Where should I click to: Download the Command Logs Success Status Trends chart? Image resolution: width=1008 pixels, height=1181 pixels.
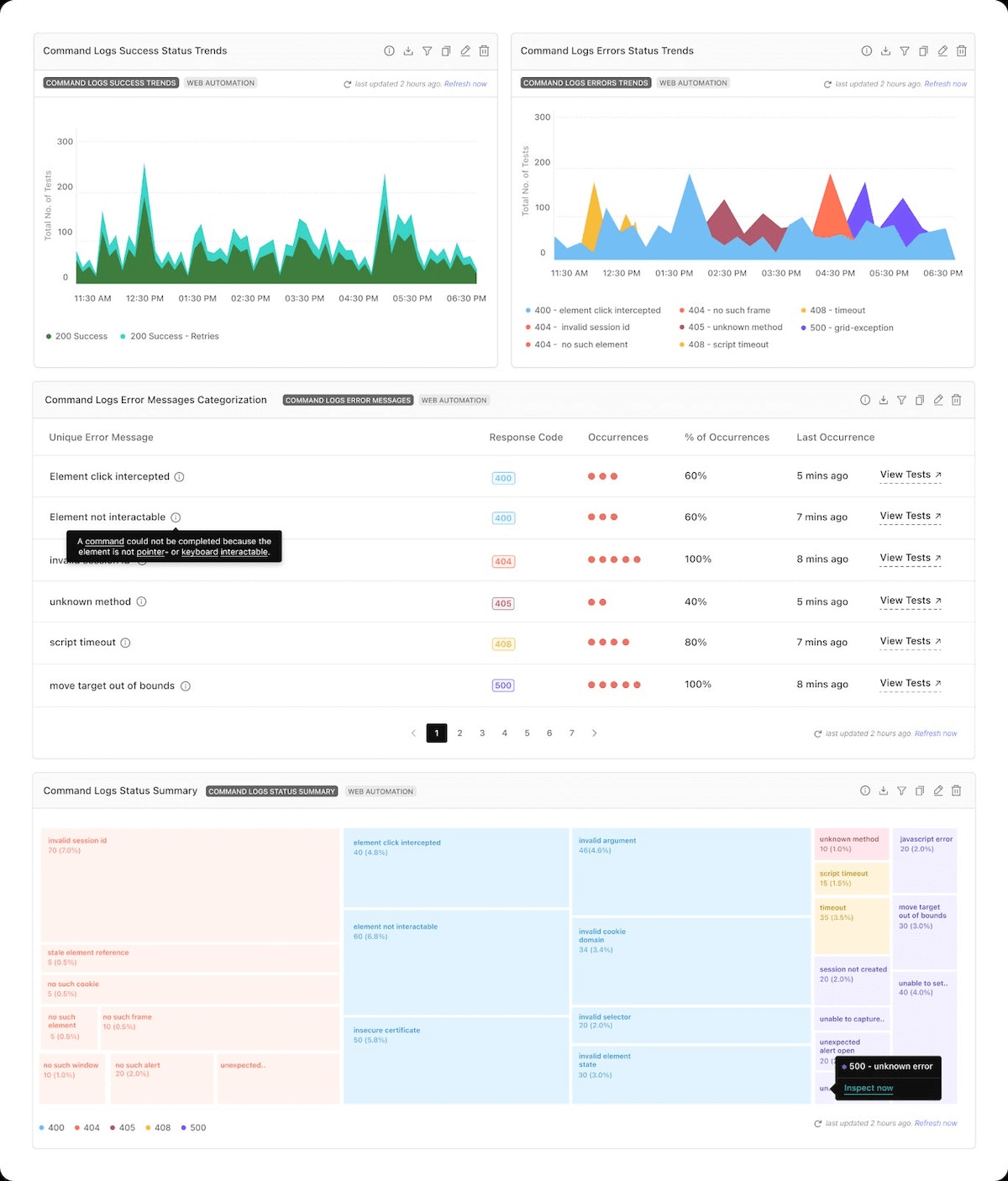click(408, 50)
